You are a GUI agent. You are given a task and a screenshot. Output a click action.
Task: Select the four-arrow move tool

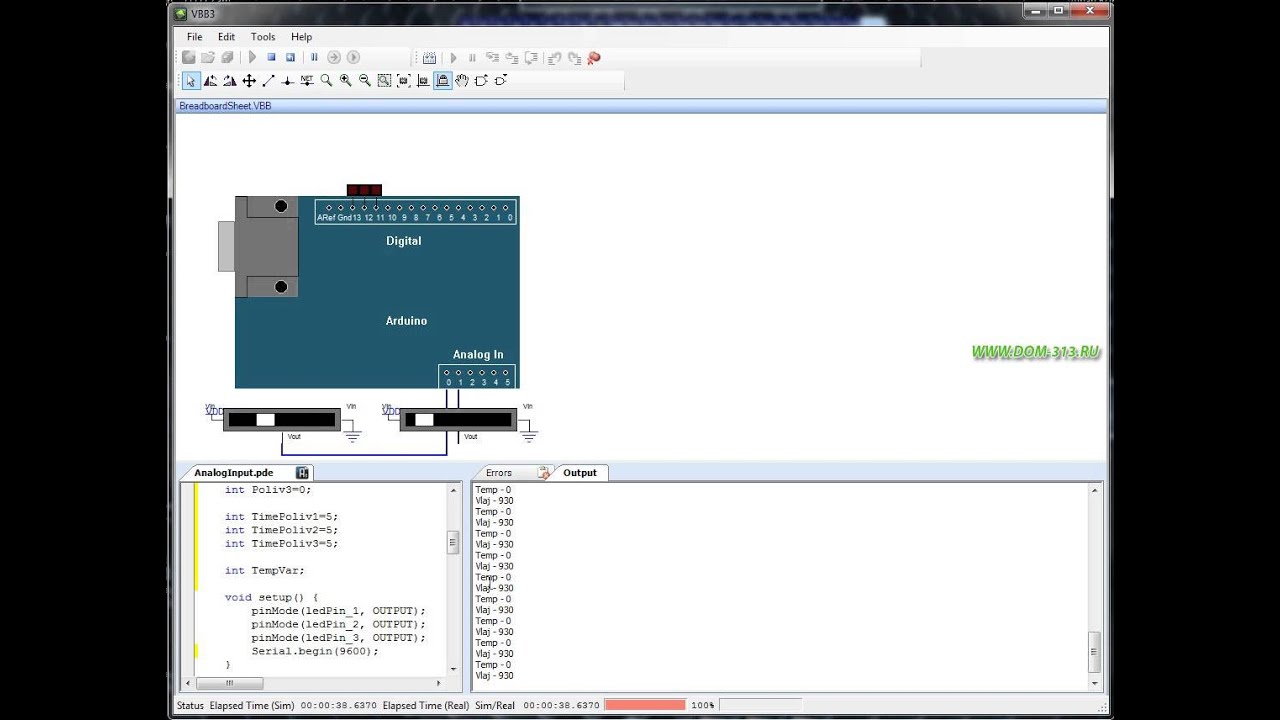click(x=249, y=81)
